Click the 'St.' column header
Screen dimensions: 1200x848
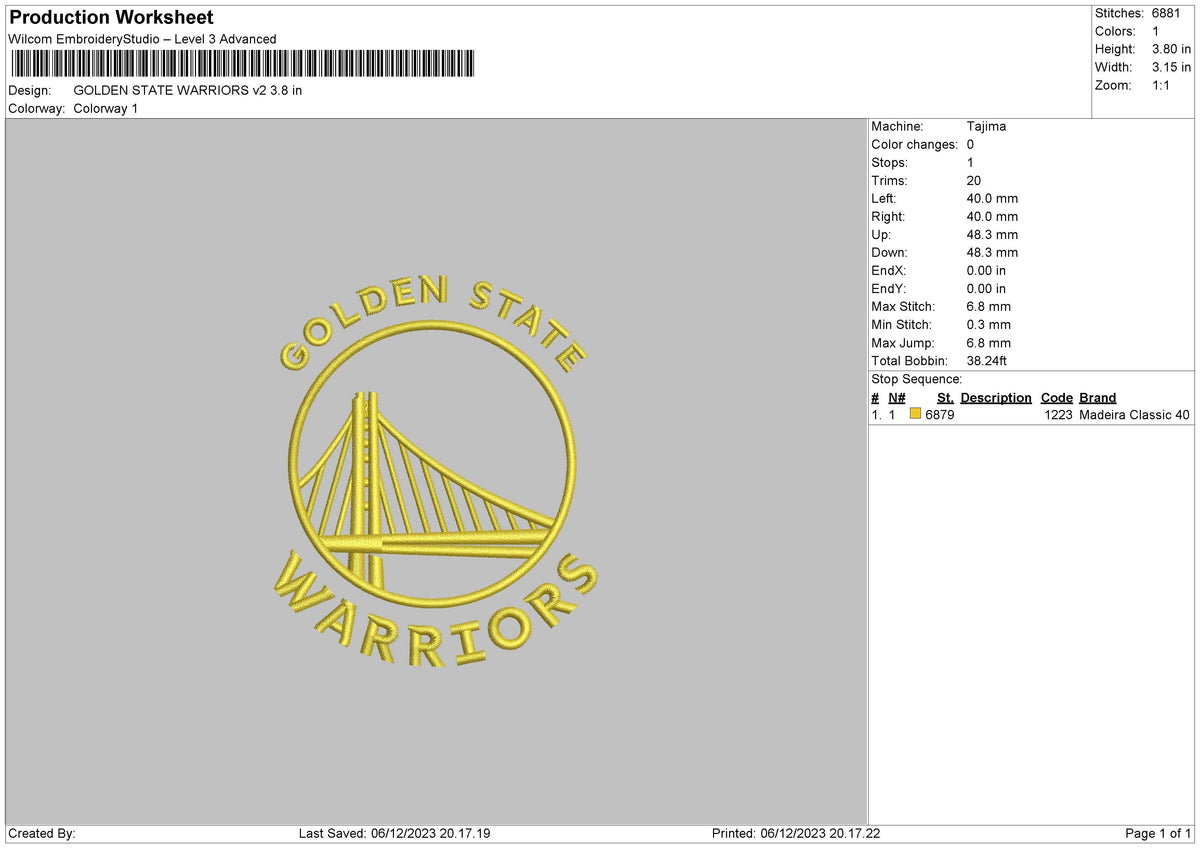click(945, 397)
